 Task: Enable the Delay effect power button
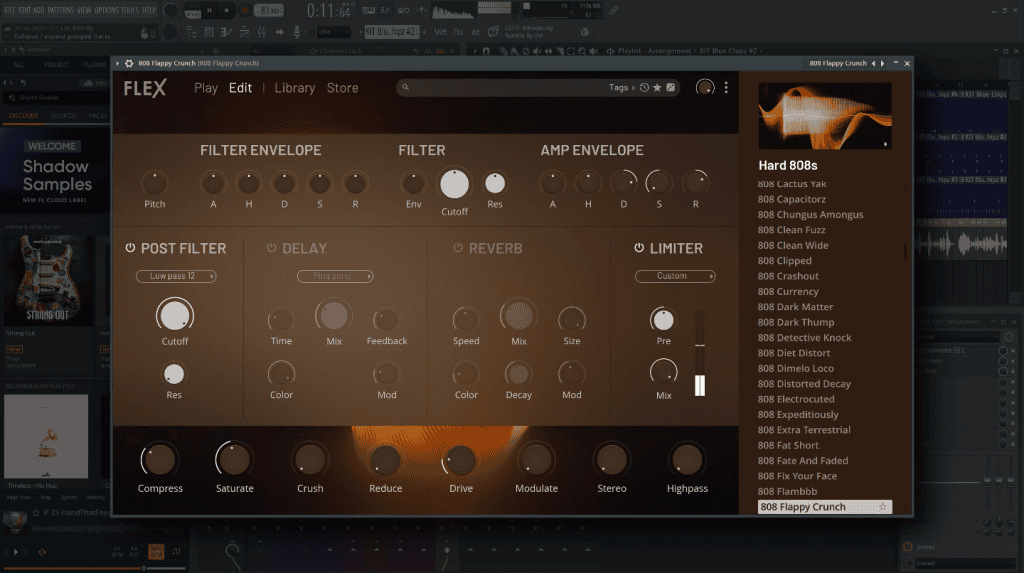point(272,248)
